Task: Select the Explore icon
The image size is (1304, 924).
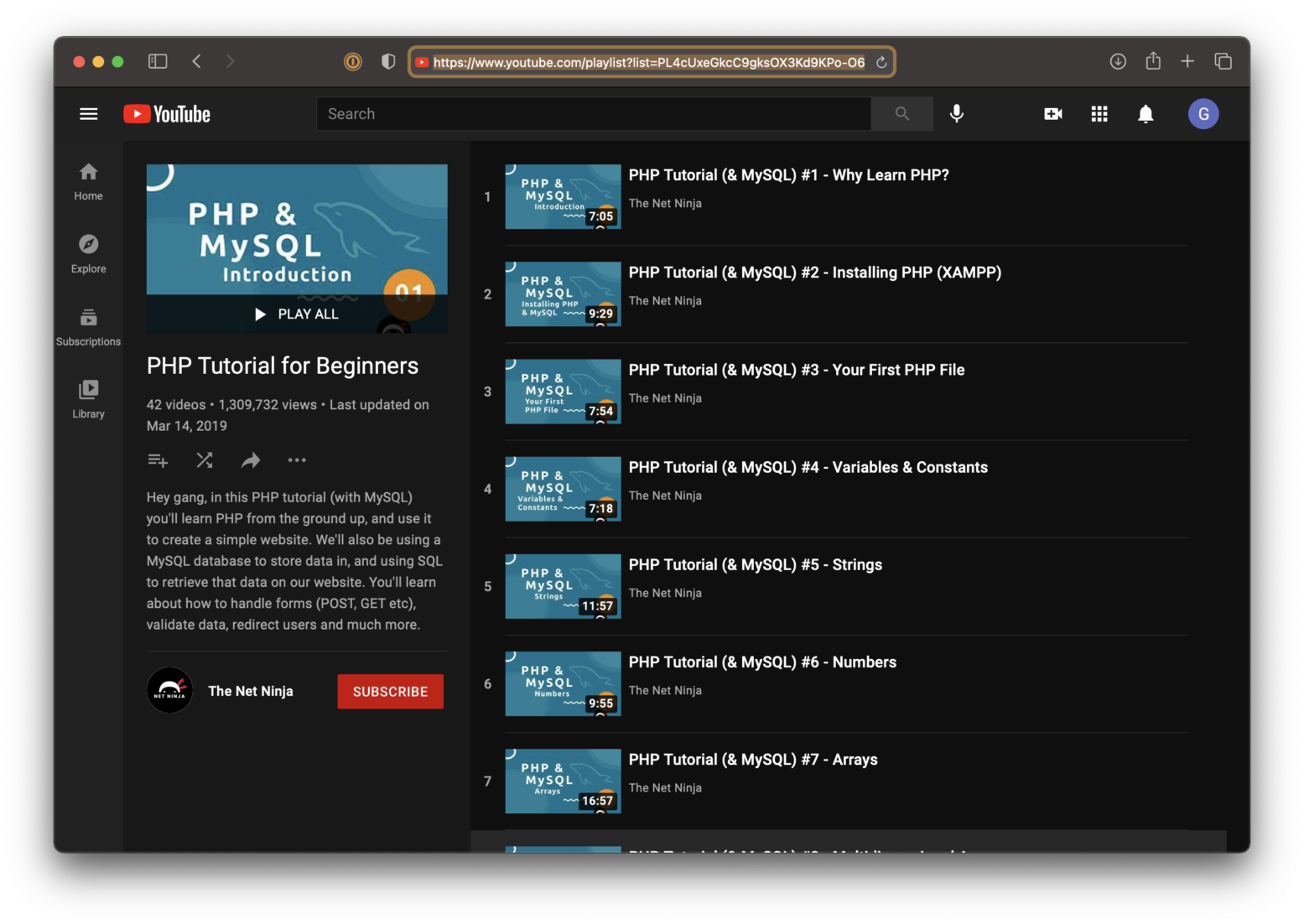Action: pos(87,254)
